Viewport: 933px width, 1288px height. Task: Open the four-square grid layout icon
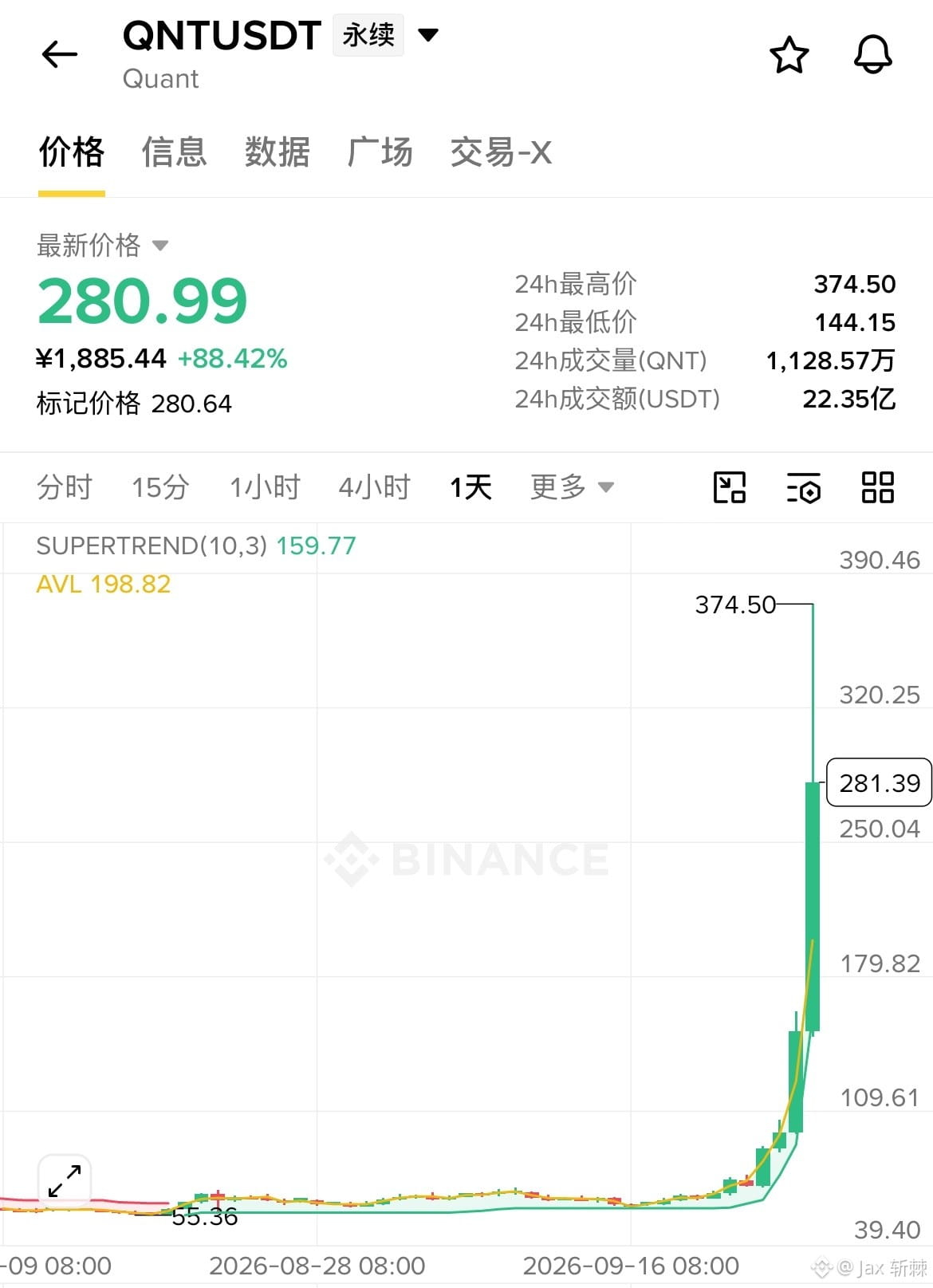(x=877, y=486)
